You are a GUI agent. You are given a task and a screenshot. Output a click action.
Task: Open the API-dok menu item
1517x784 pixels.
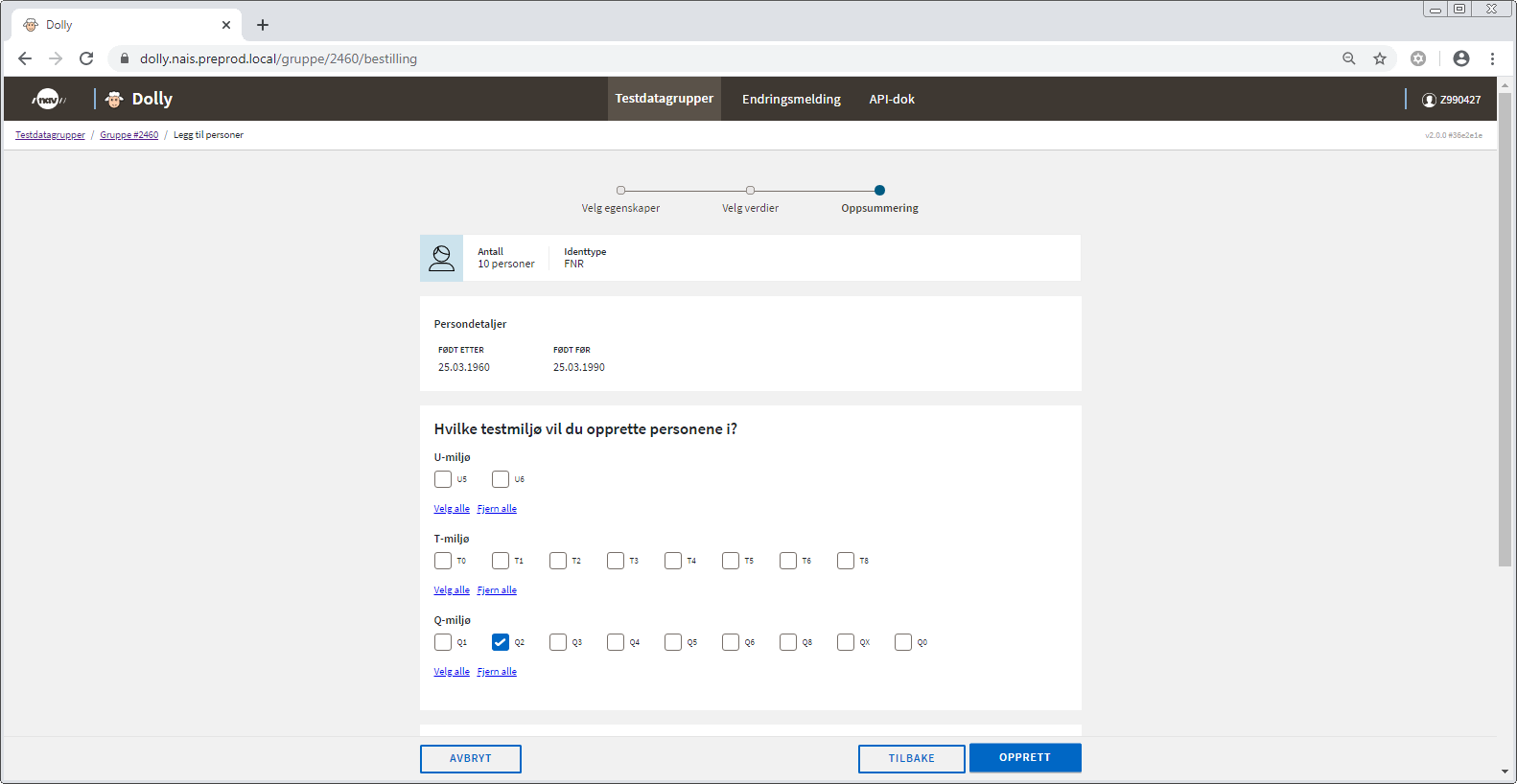pos(892,100)
